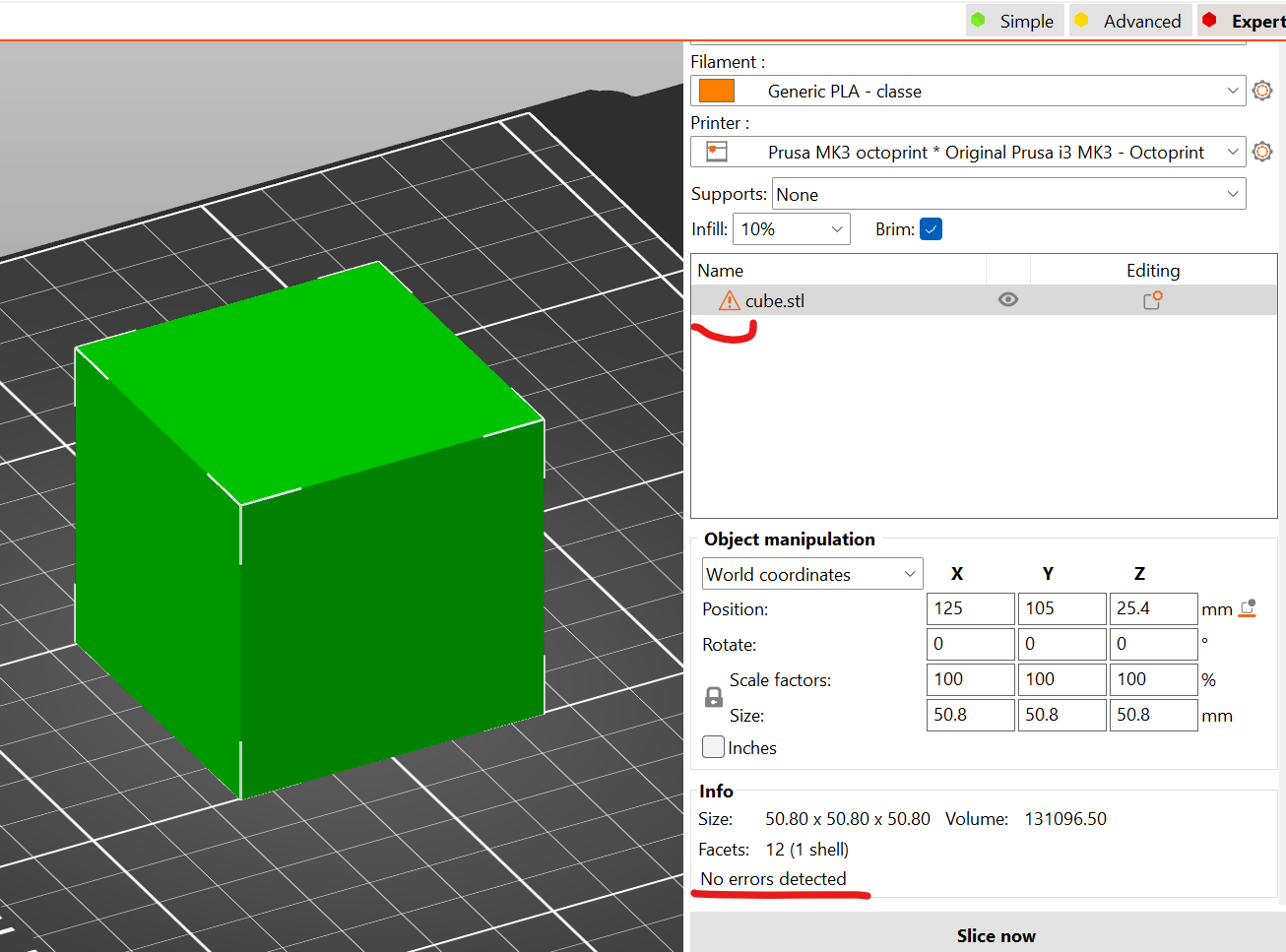Image resolution: width=1286 pixels, height=952 pixels.
Task: Click the green hexagon beside Simple
Action: (979, 20)
